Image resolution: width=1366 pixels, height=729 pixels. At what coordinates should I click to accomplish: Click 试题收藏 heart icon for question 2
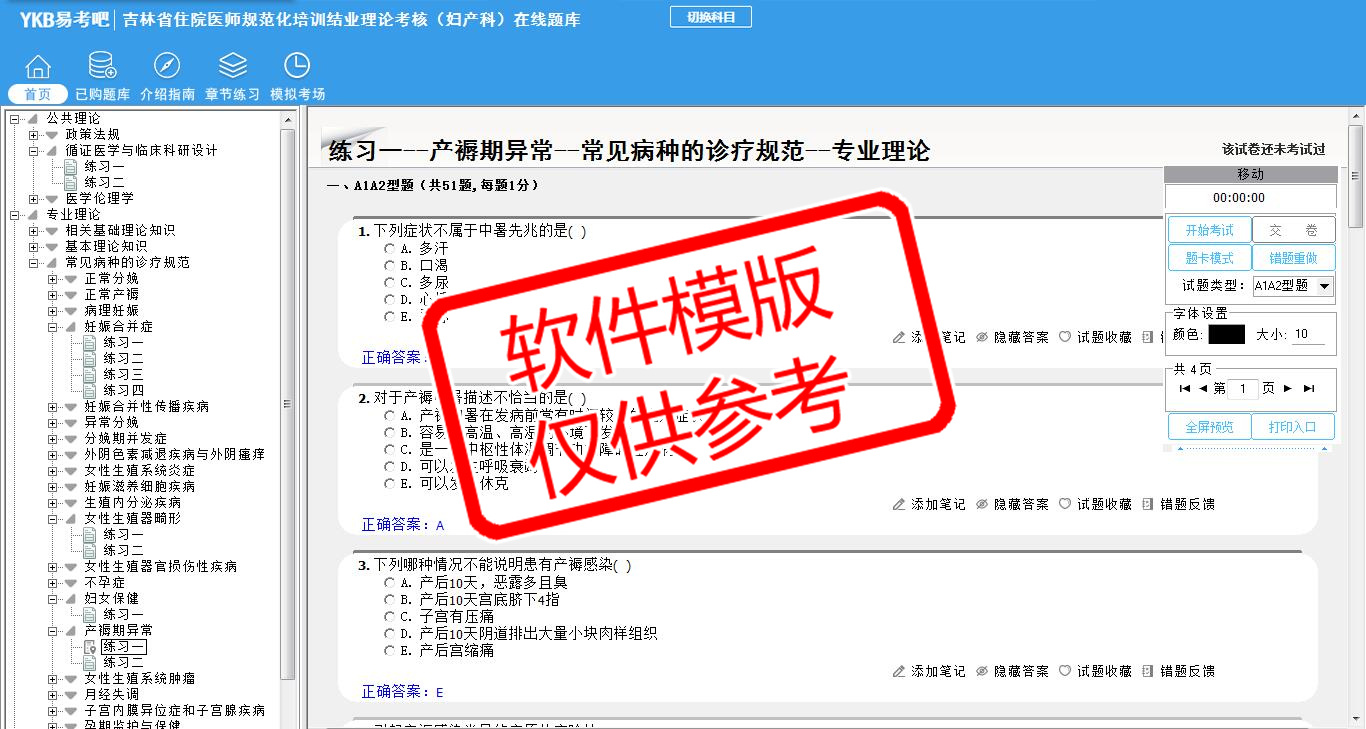pos(1065,505)
